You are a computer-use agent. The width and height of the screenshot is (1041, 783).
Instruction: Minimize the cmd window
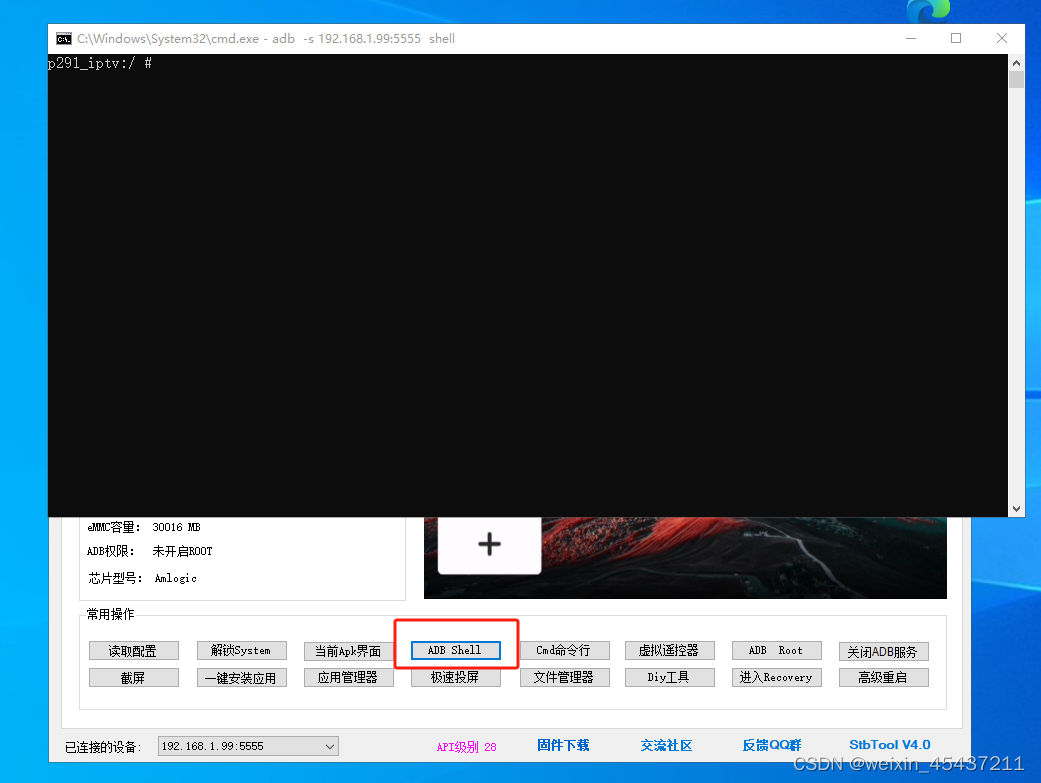911,39
